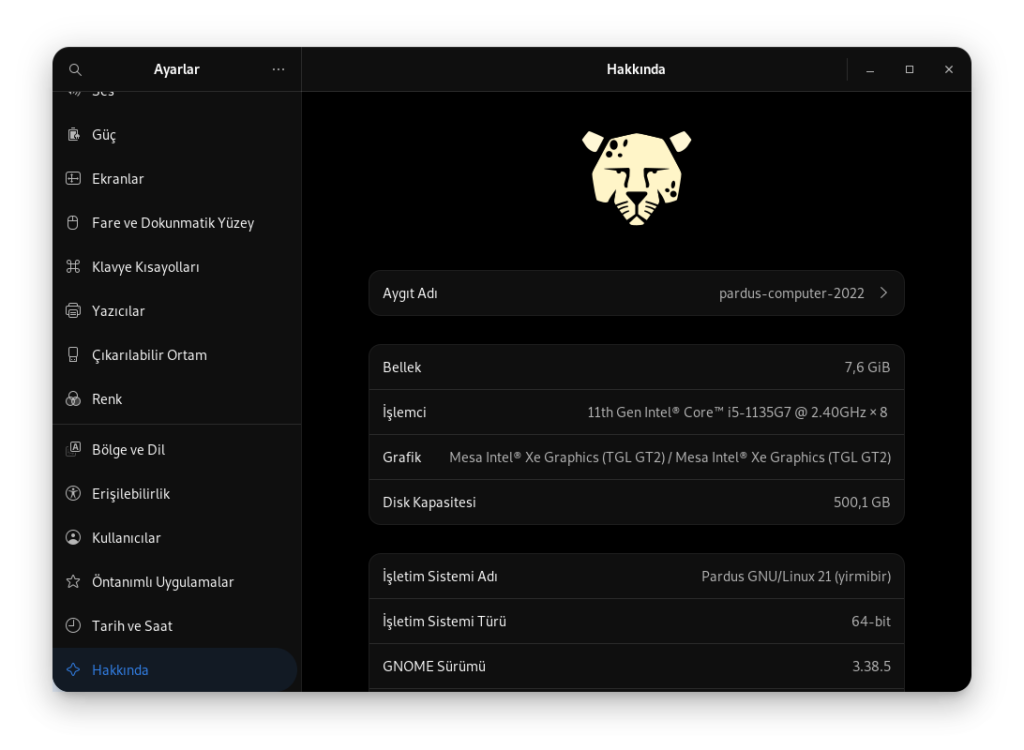Click the İşlemci row label
The width and height of the screenshot is (1024, 750).
point(404,412)
